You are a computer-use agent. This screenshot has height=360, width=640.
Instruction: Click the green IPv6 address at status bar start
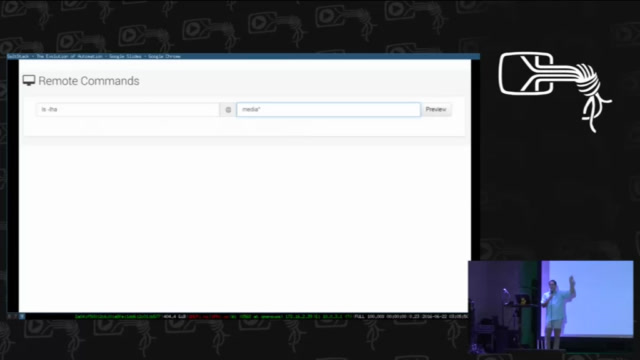pos(118,316)
